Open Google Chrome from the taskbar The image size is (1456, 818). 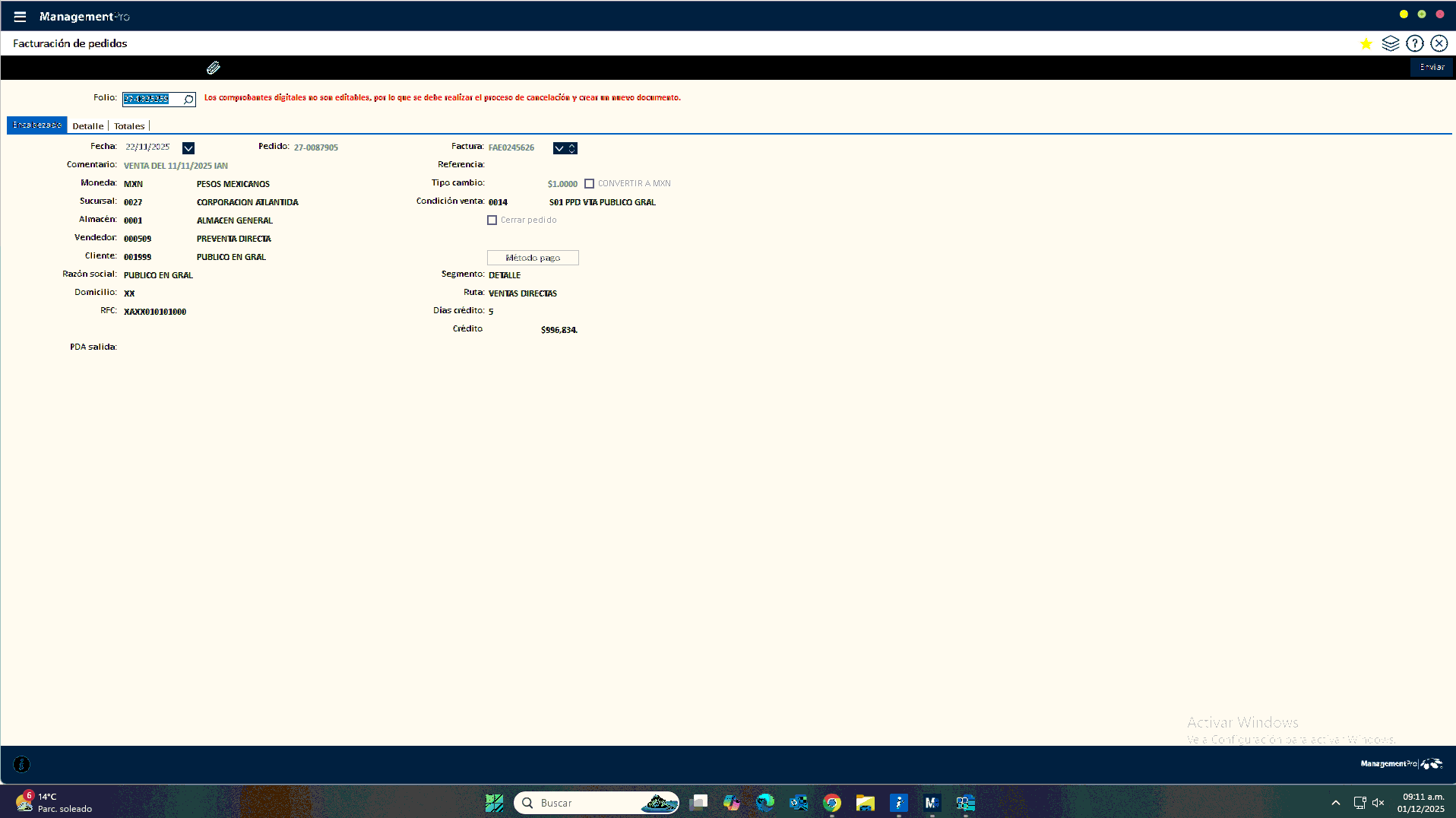pos(832,803)
